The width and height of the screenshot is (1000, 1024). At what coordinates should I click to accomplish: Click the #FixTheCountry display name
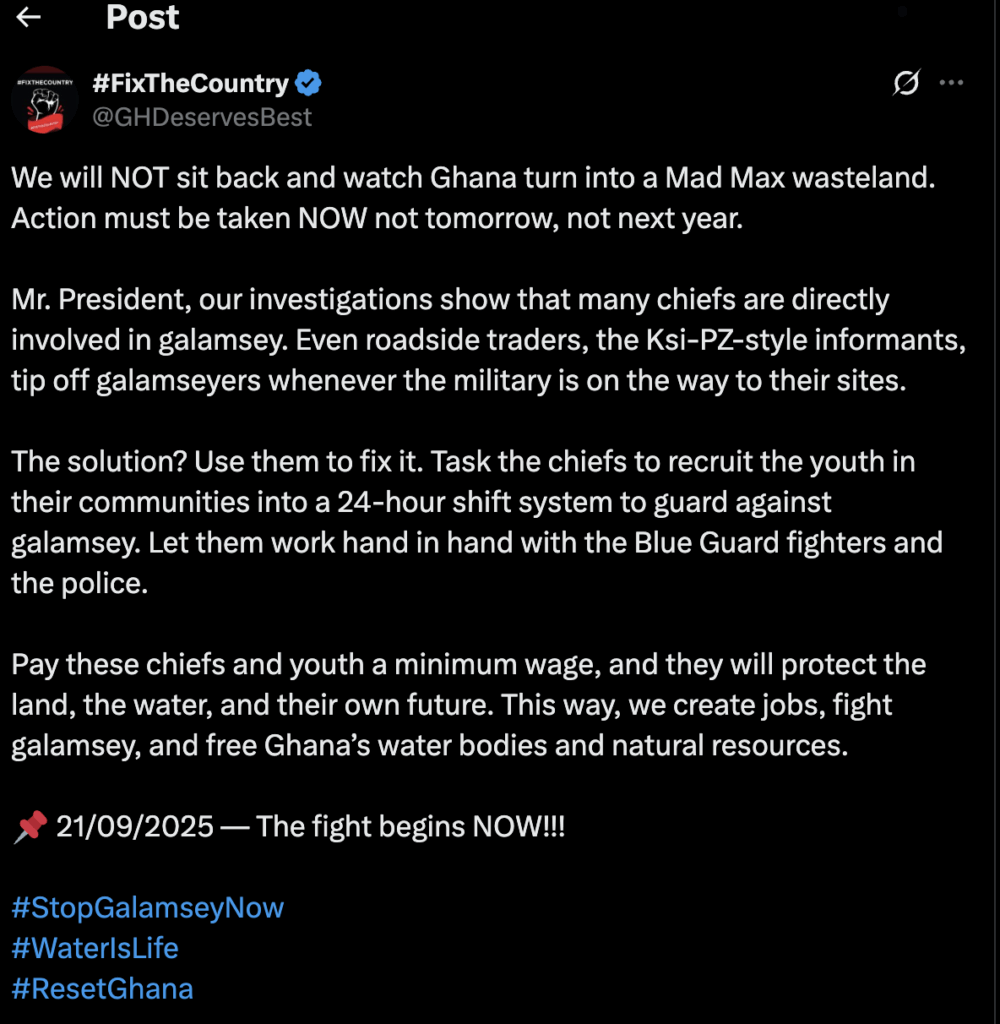pyautogui.click(x=190, y=83)
